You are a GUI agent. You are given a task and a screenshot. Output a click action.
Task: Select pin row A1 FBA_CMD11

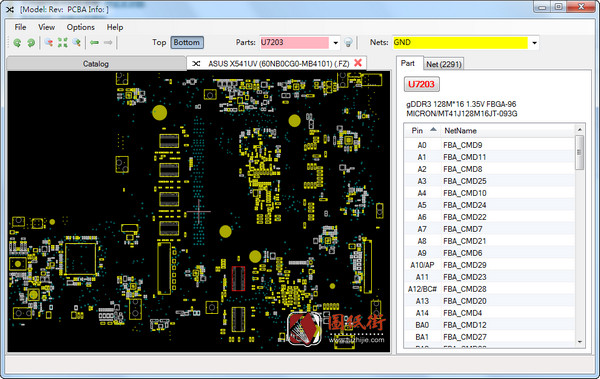click(x=489, y=157)
